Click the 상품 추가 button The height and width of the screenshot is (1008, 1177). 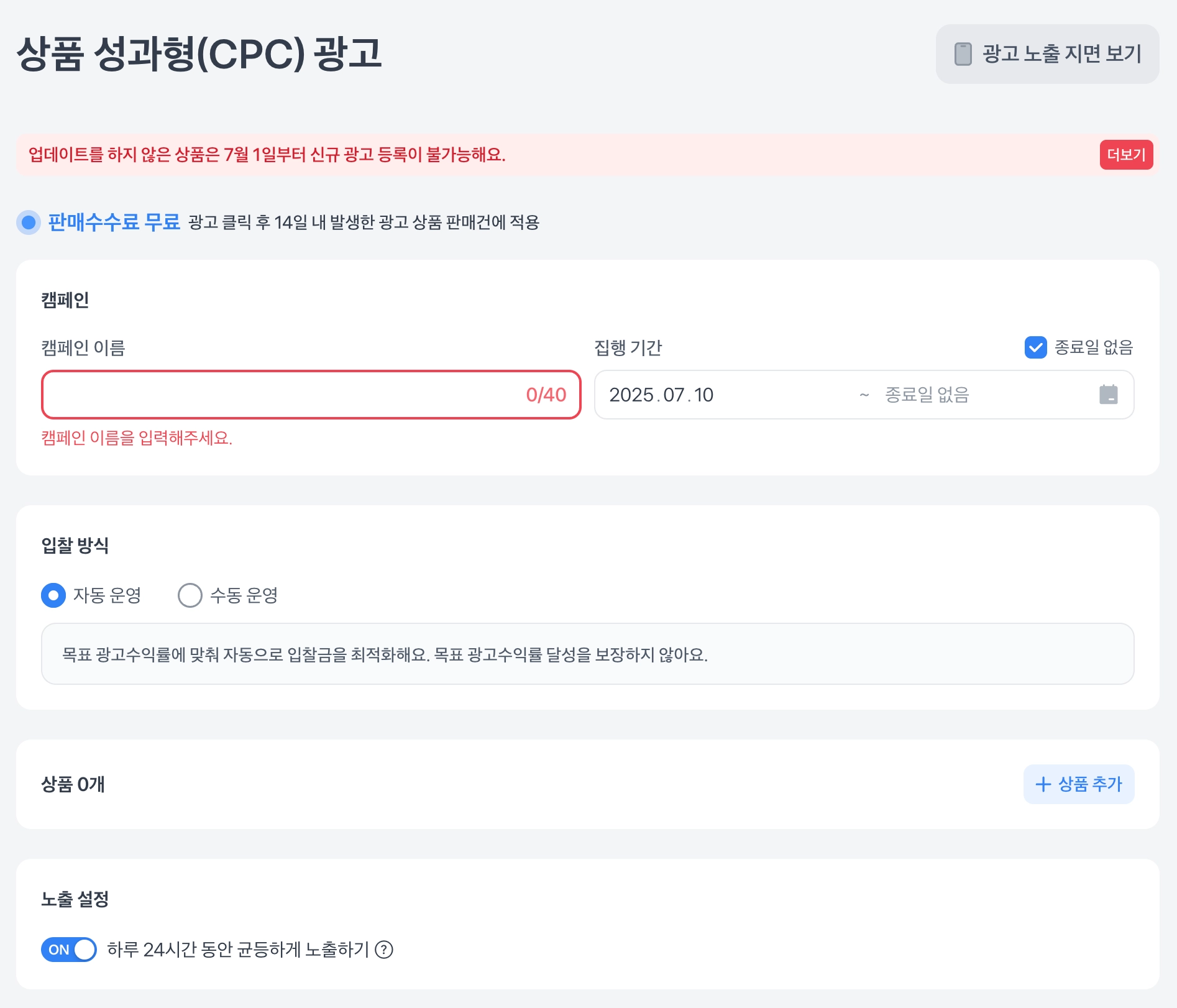point(1079,784)
